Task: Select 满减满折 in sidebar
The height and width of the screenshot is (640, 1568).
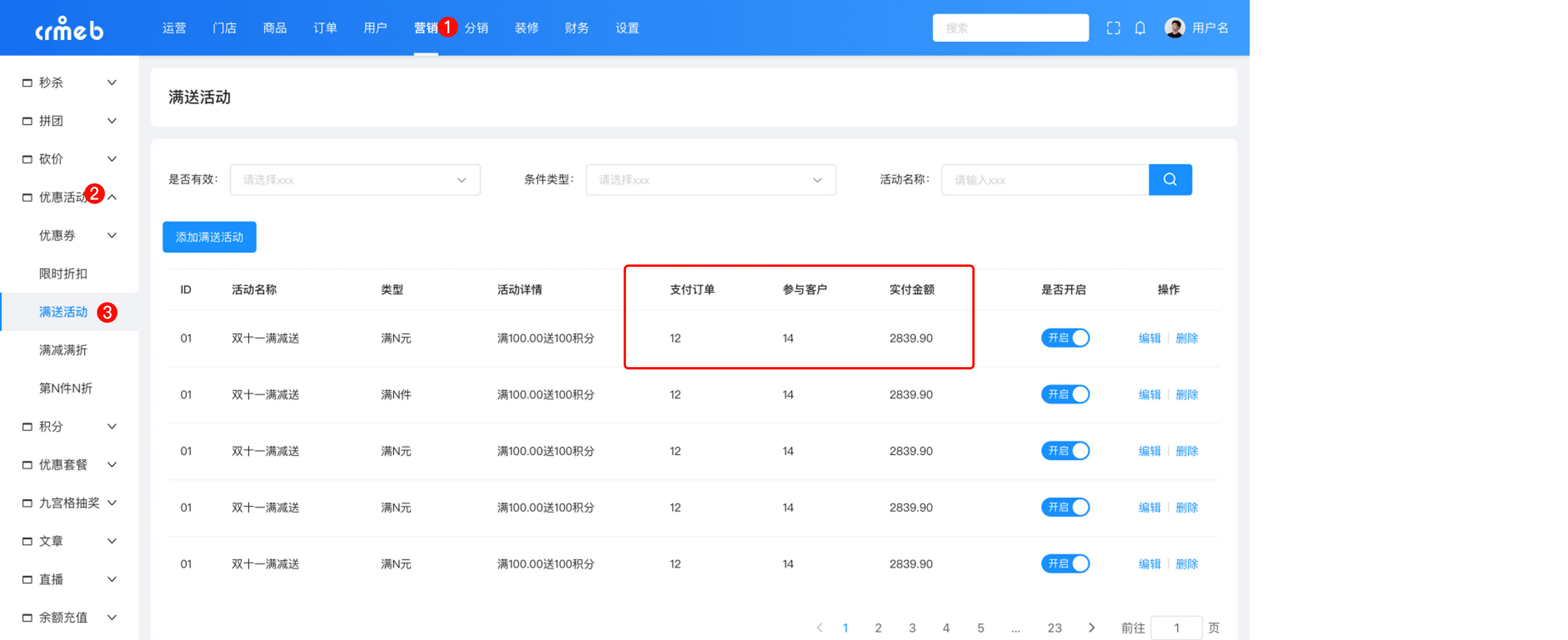Action: pyautogui.click(x=63, y=350)
